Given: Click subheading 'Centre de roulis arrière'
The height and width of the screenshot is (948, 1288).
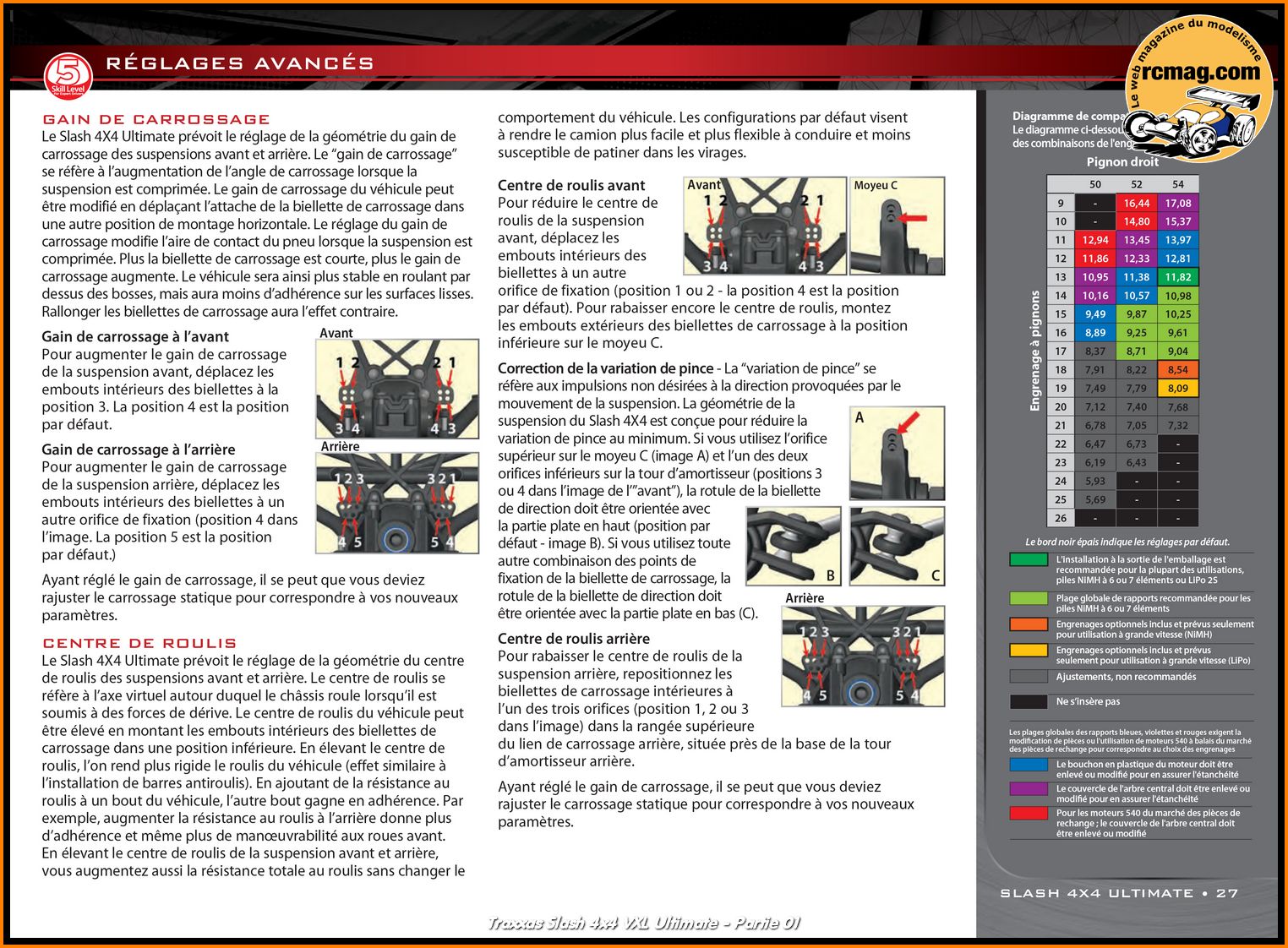Looking at the screenshot, I should click(x=574, y=639).
